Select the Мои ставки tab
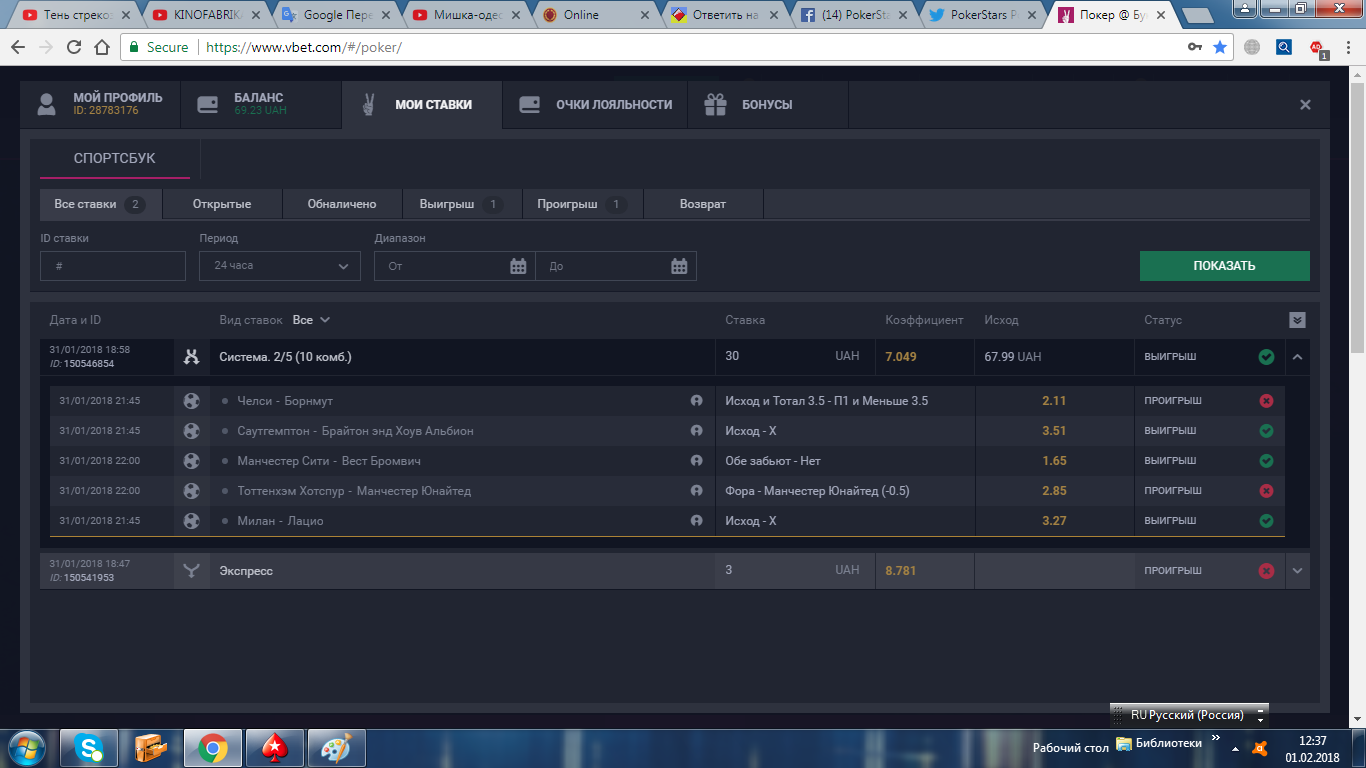Image resolution: width=1366 pixels, height=768 pixels. coord(421,104)
